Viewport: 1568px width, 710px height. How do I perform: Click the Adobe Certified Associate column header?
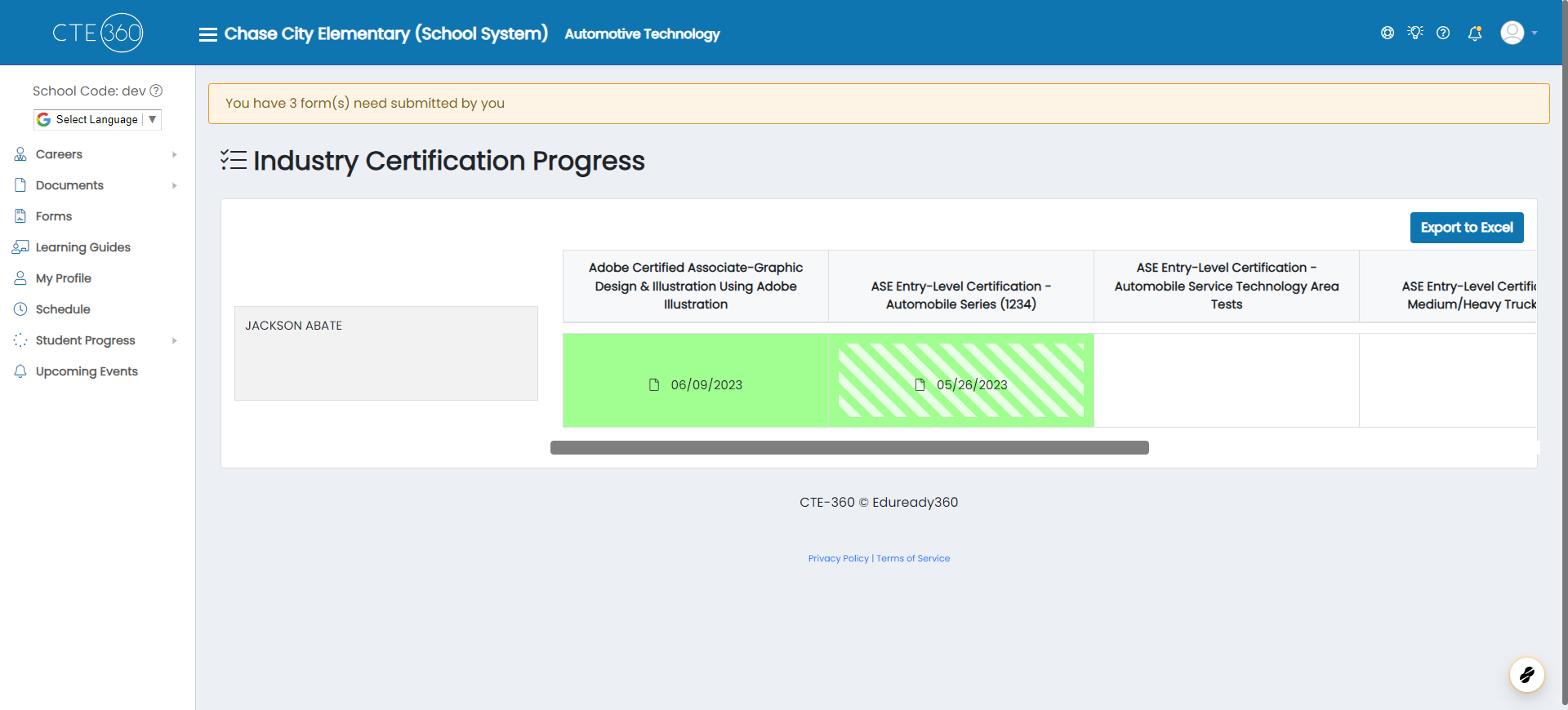coord(696,286)
